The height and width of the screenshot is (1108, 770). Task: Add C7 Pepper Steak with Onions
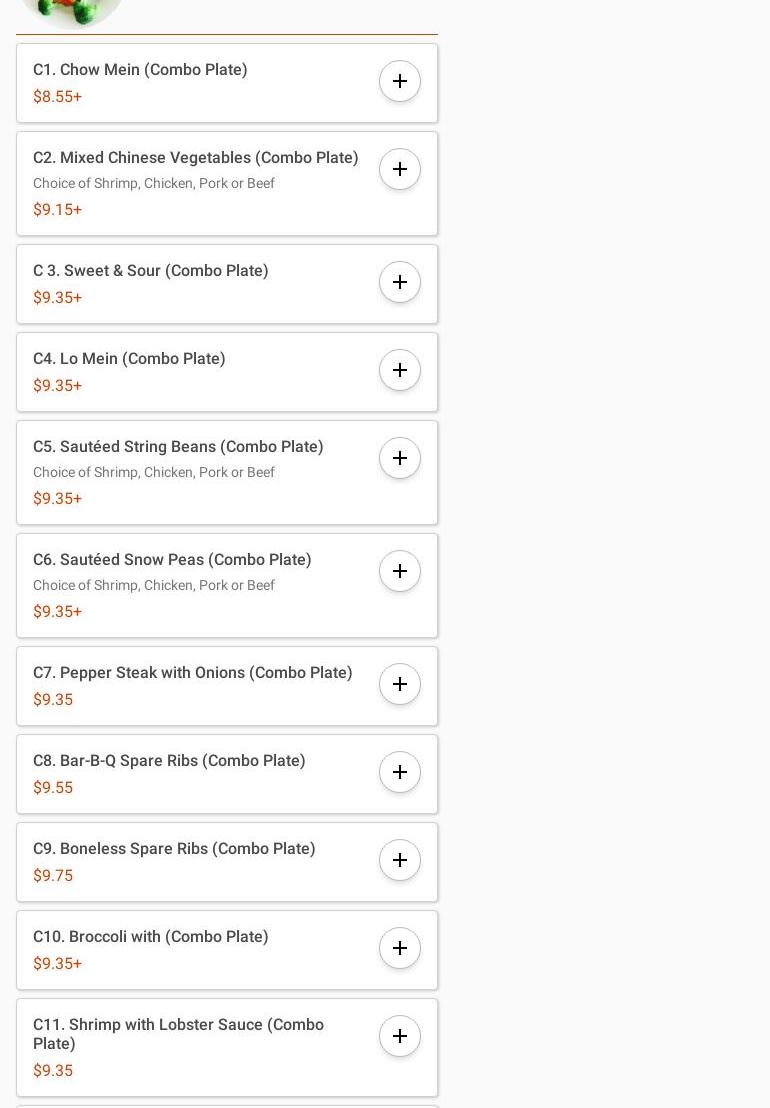pos(400,684)
